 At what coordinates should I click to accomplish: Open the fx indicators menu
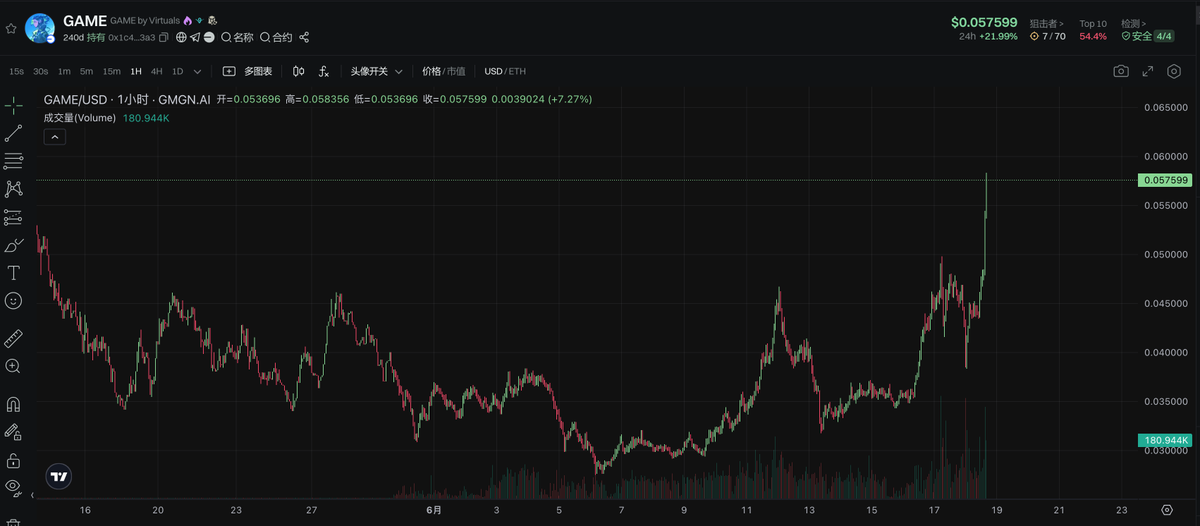pyautogui.click(x=324, y=71)
